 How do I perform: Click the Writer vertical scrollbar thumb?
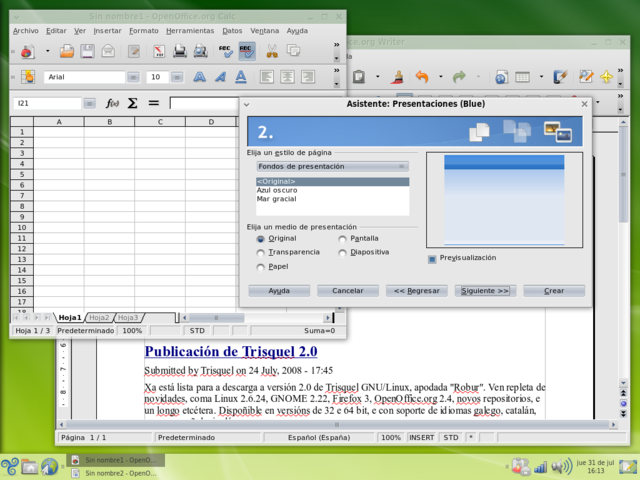(x=623, y=174)
